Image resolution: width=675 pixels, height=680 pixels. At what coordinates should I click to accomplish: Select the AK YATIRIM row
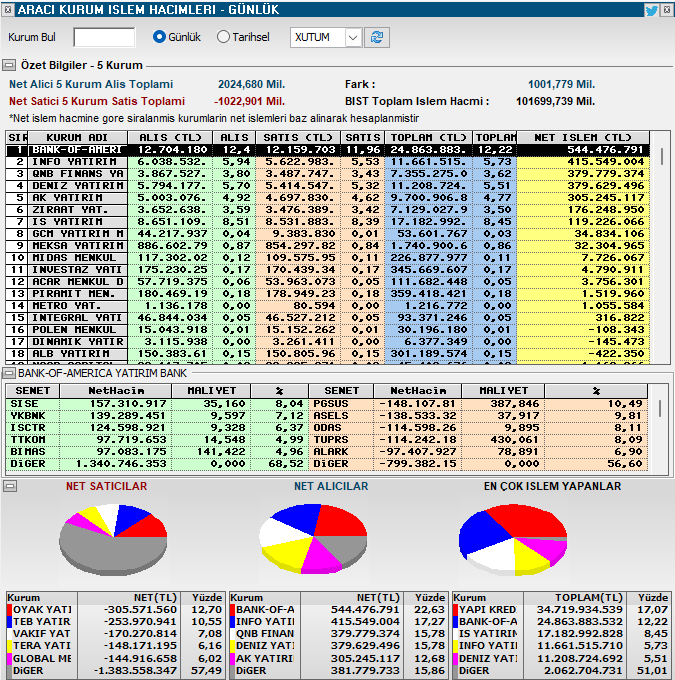coord(328,198)
